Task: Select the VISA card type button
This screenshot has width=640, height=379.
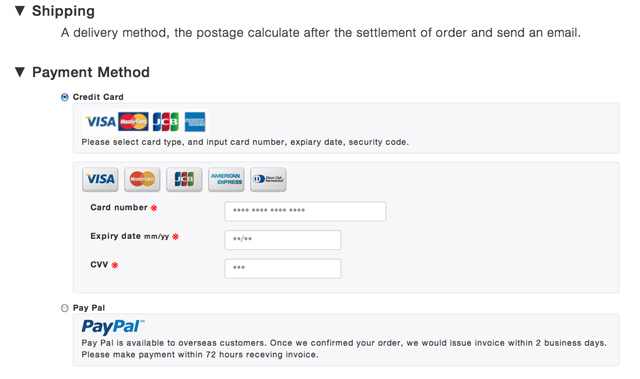Action: coord(100,179)
